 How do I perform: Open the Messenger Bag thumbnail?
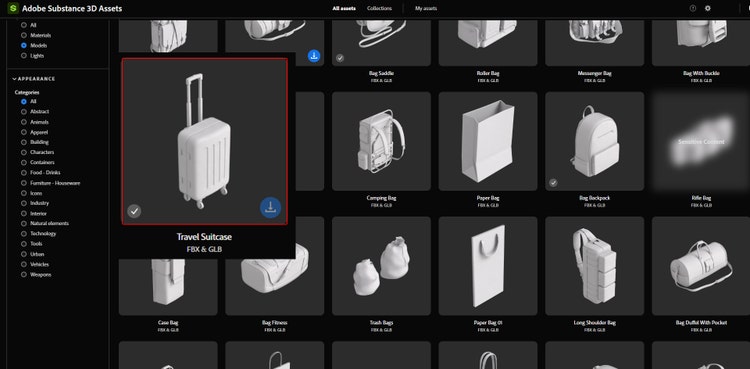pos(595,43)
